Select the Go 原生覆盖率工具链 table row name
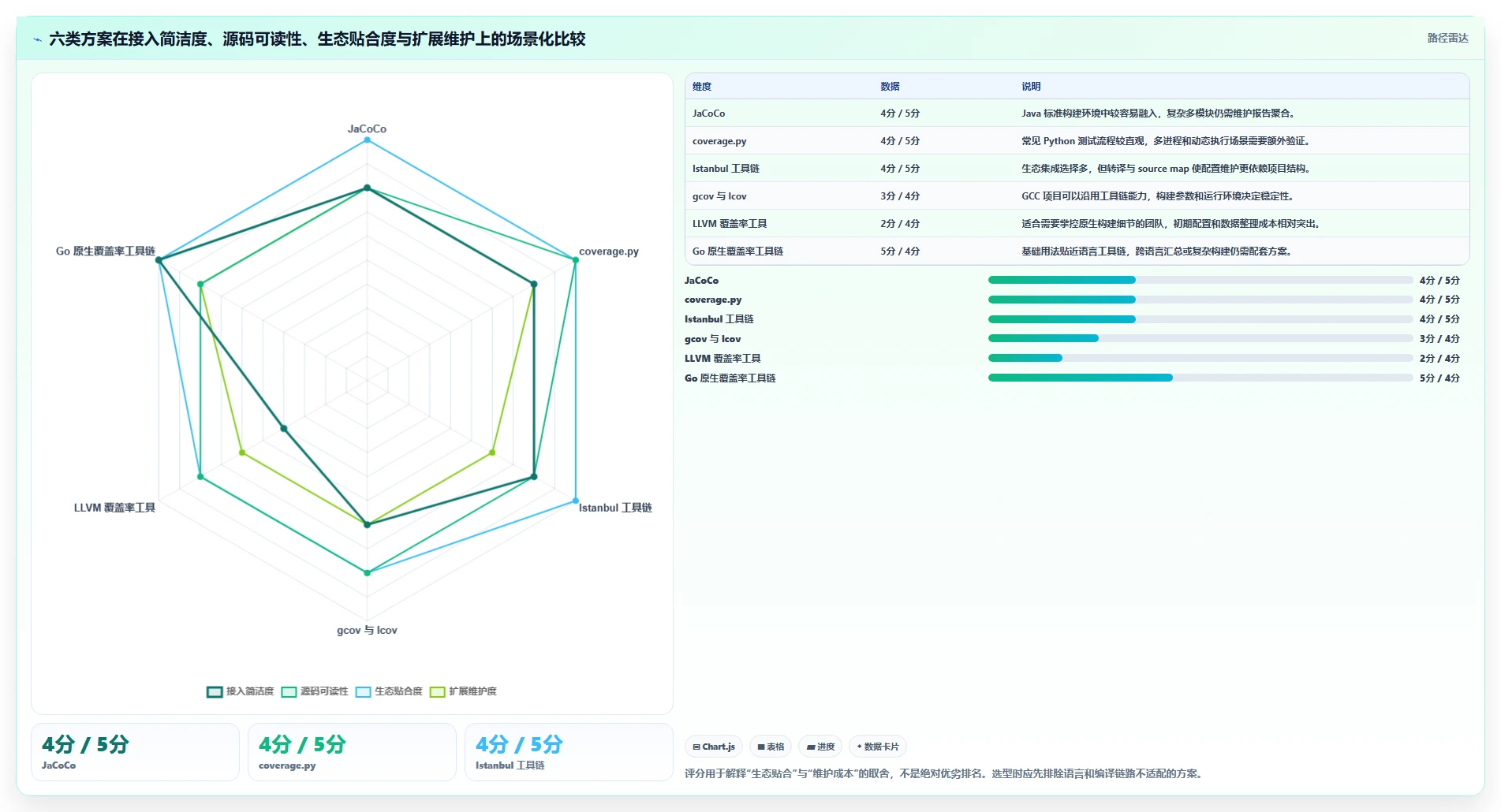Viewport: 1501px width, 812px height. point(737,251)
